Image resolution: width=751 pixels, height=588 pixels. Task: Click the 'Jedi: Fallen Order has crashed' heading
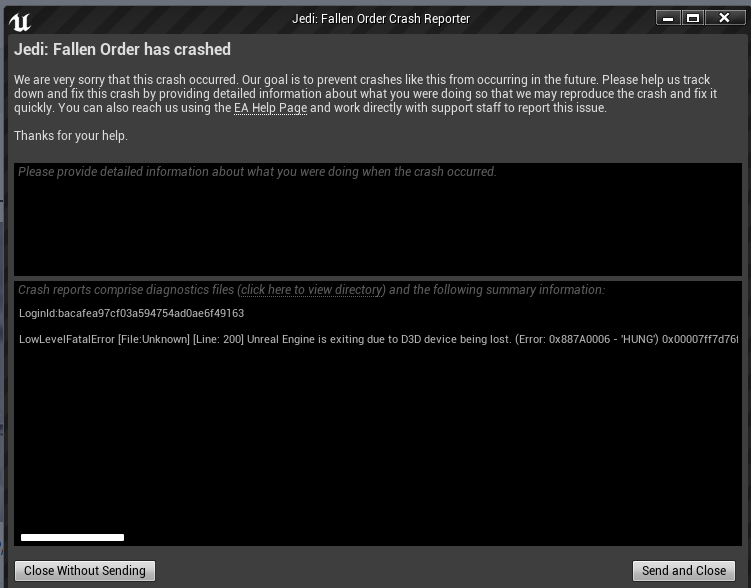(x=122, y=49)
